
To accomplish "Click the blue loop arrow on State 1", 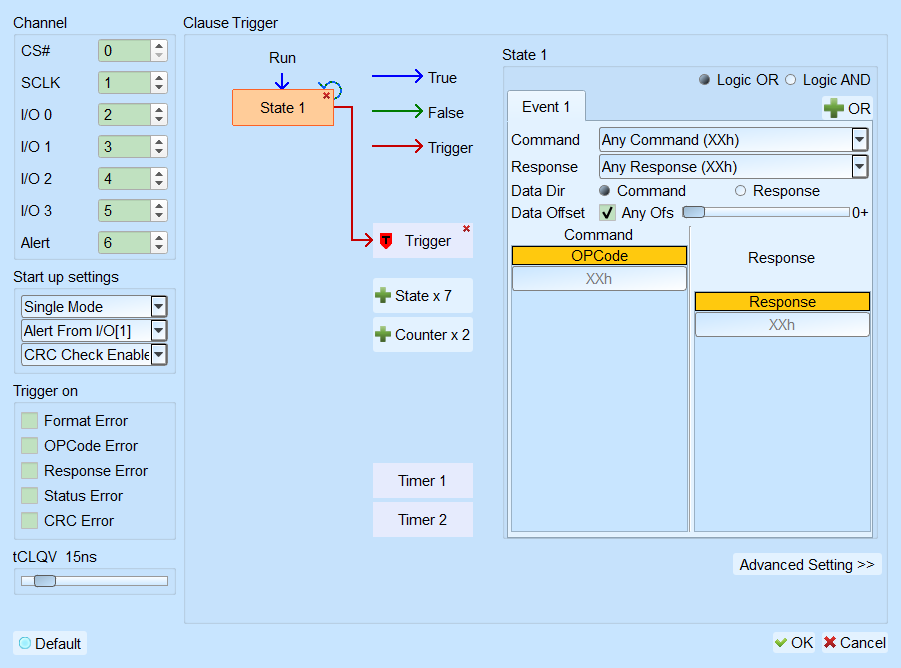I will 333,88.
